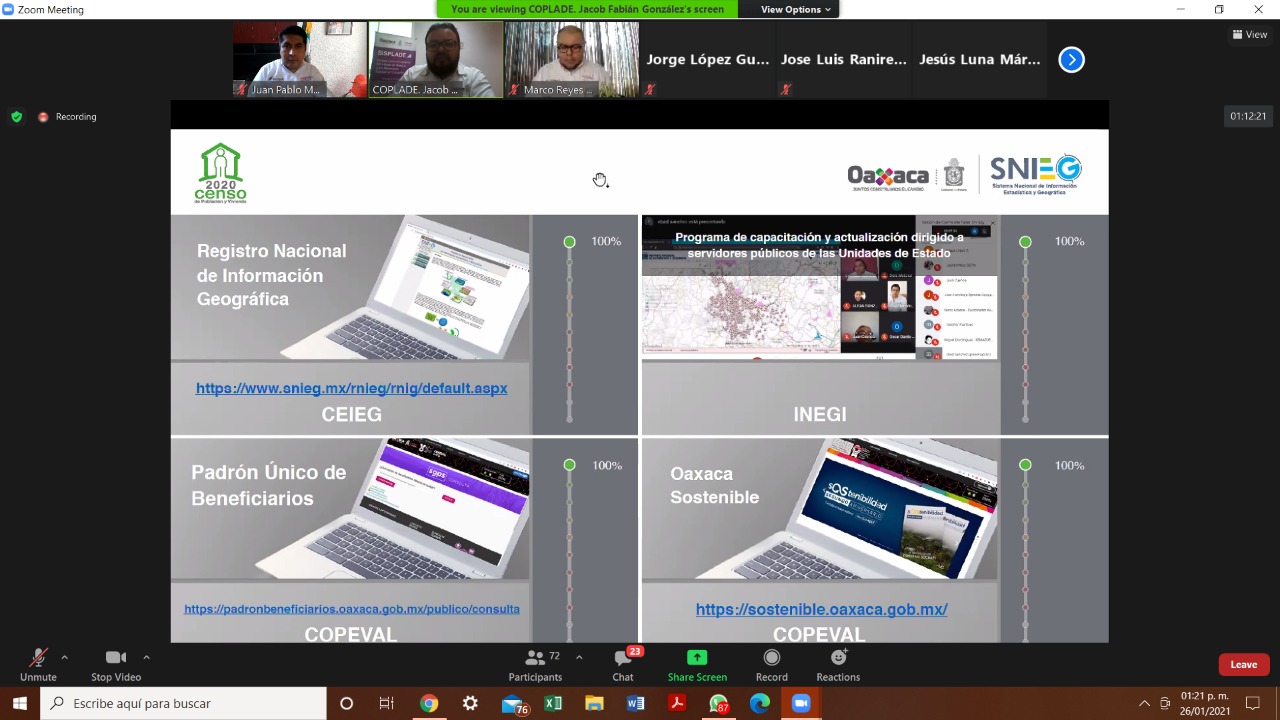
Task: Select Jesús Luna Már... participant tile
Action: (979, 60)
